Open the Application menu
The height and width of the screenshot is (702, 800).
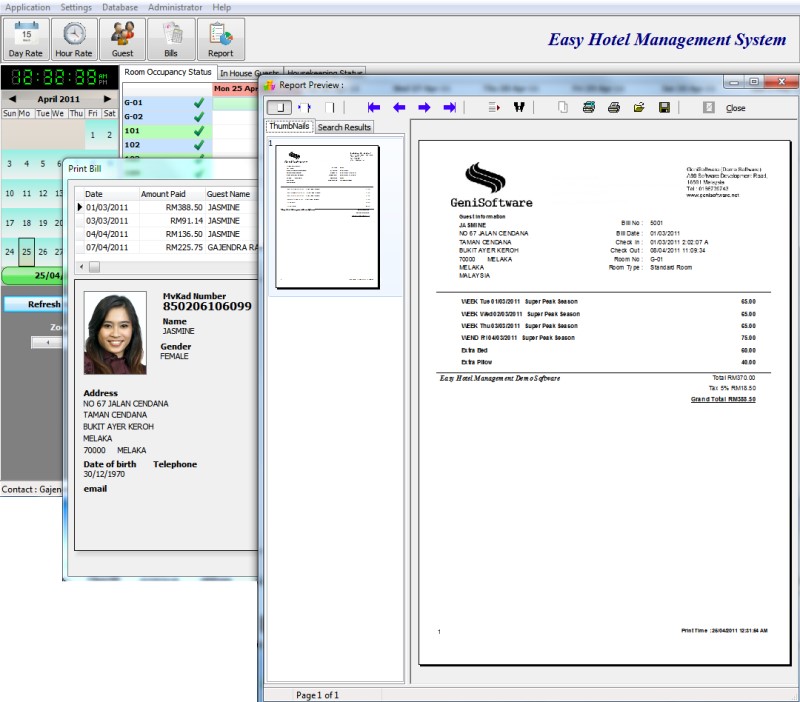28,7
